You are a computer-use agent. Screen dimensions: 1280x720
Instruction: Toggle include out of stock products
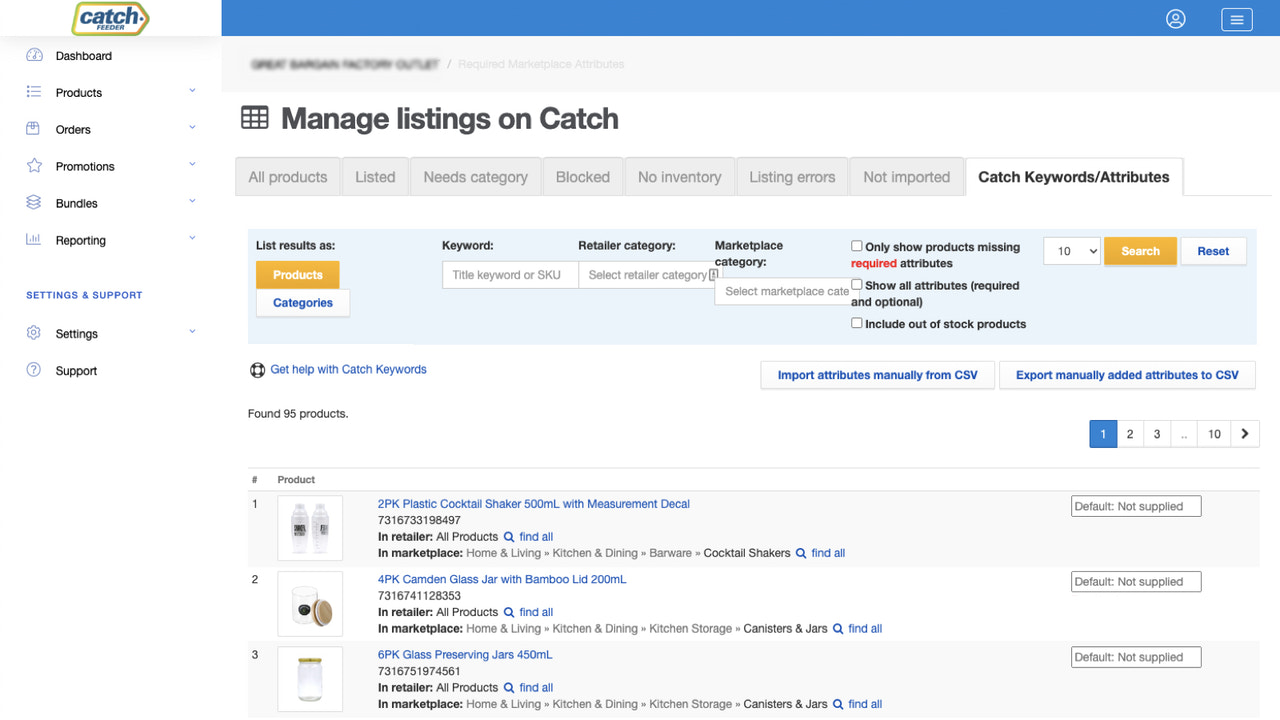point(856,323)
